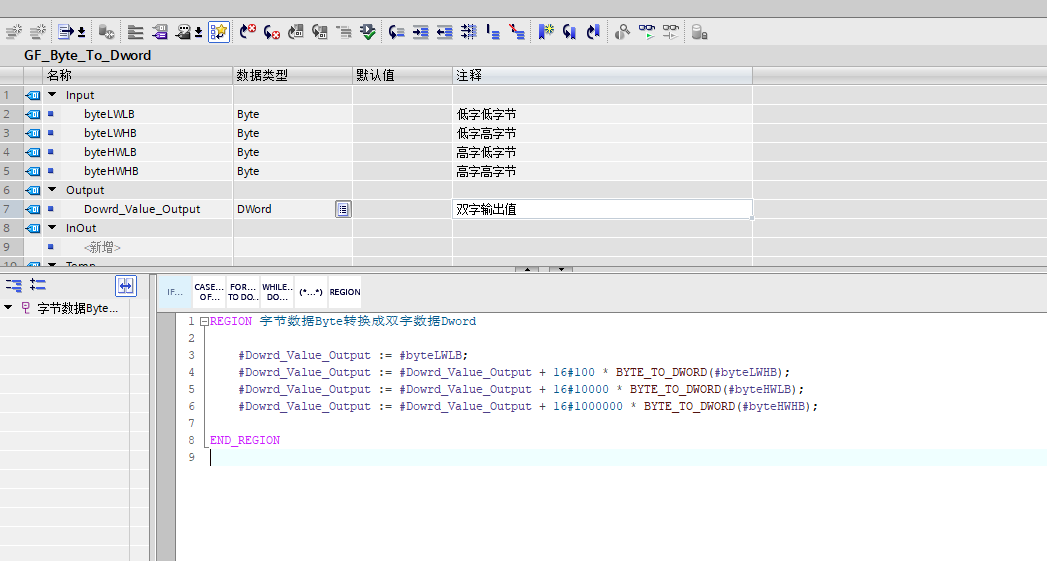Click the comment bubble toolbar icon

pos(184,32)
